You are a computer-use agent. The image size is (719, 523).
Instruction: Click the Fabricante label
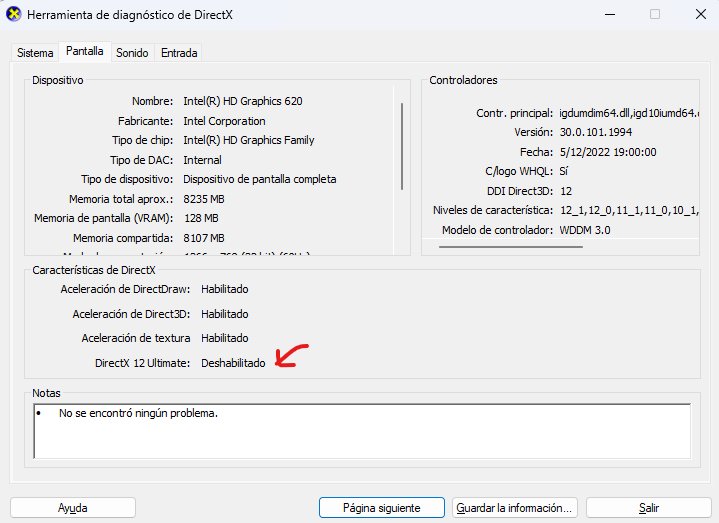pyautogui.click(x=145, y=121)
